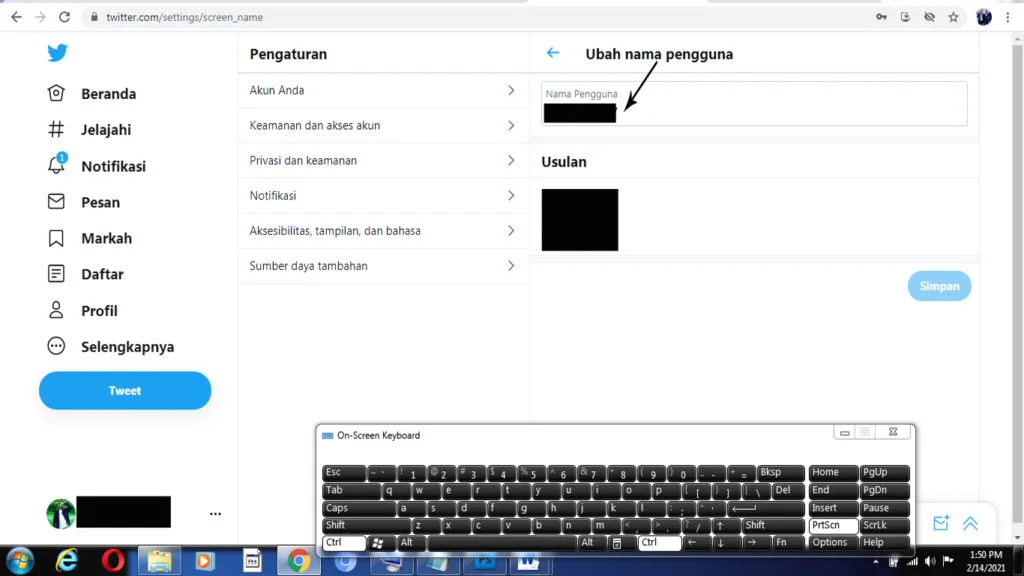Open volume control in system tray
This screenshot has height=576, width=1024.
(930, 562)
